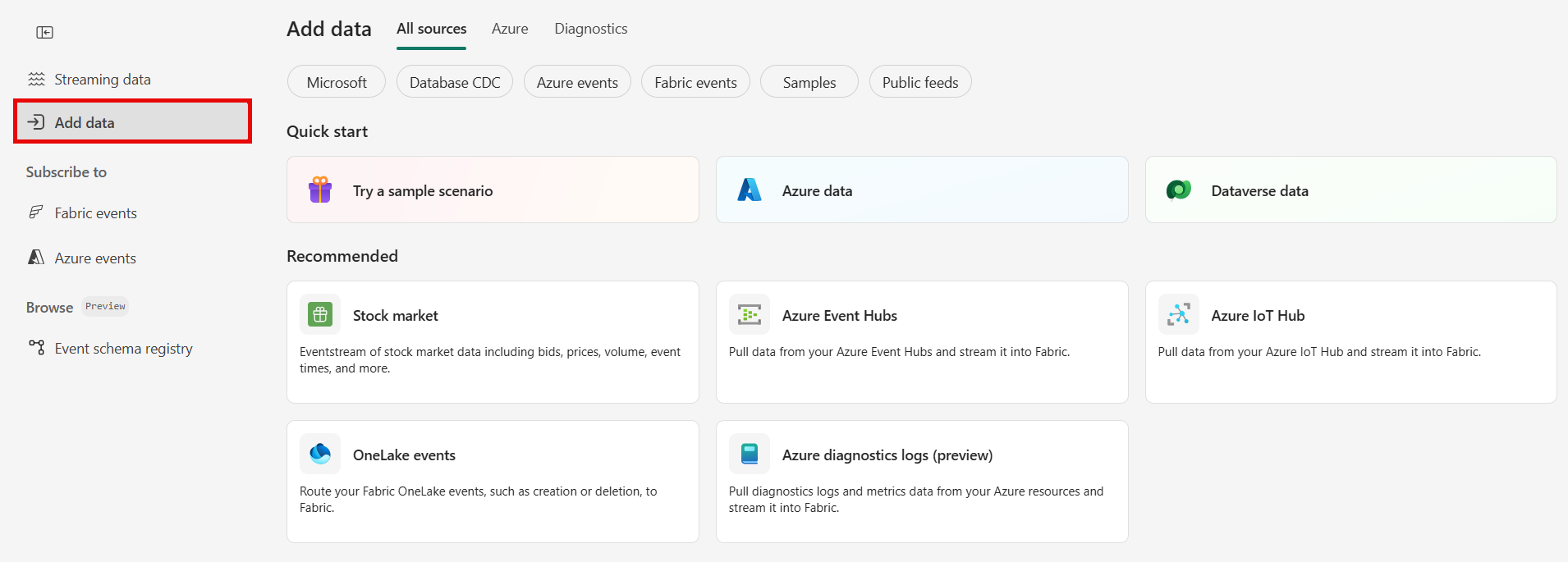Image resolution: width=1568 pixels, height=562 pixels.
Task: Click the Azure IoT Hub icon
Action: [x=1178, y=315]
